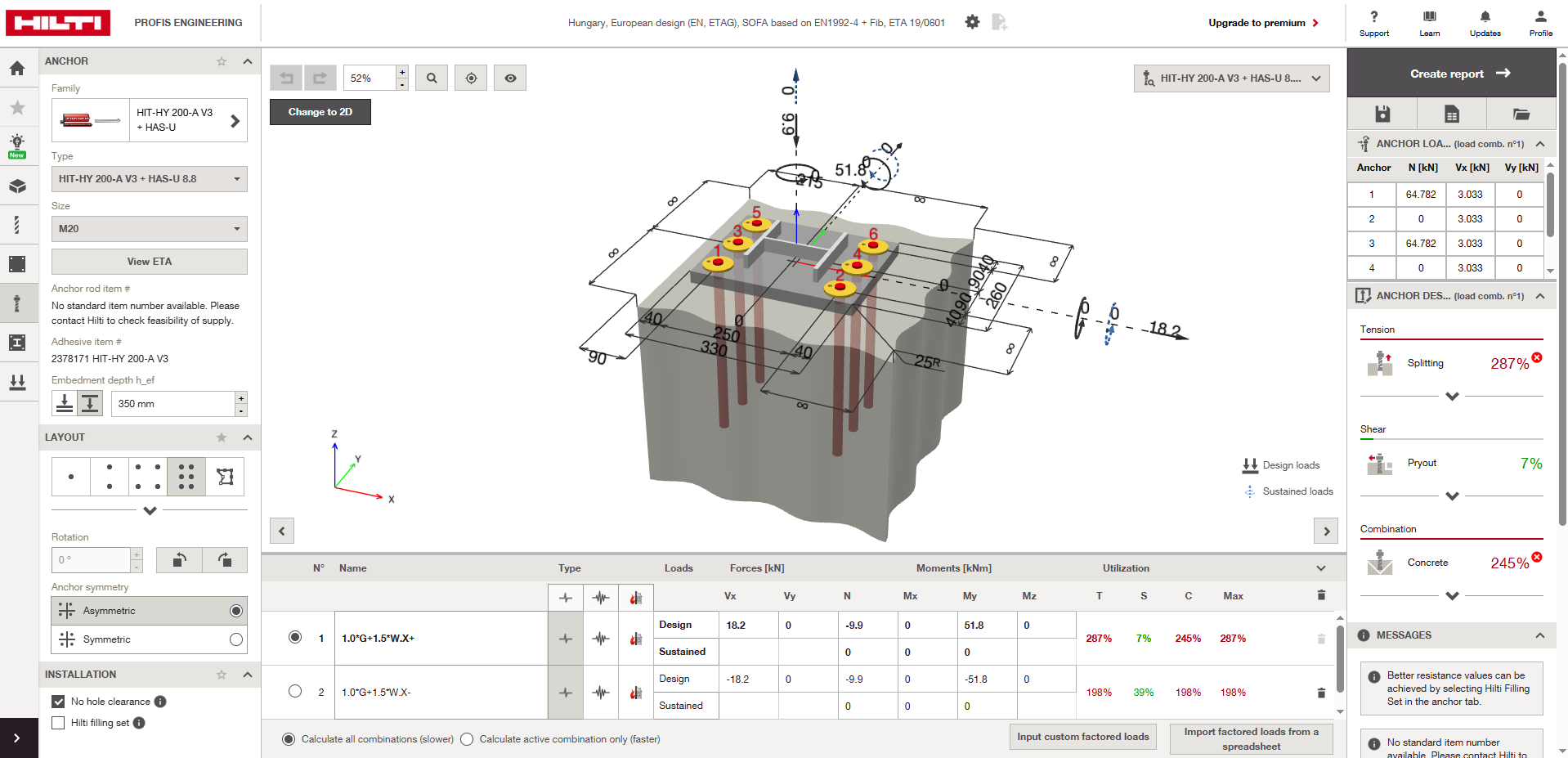This screenshot has height=758, width=1568.
Task: Enable the Hilti filling set checkbox
Action: [58, 723]
